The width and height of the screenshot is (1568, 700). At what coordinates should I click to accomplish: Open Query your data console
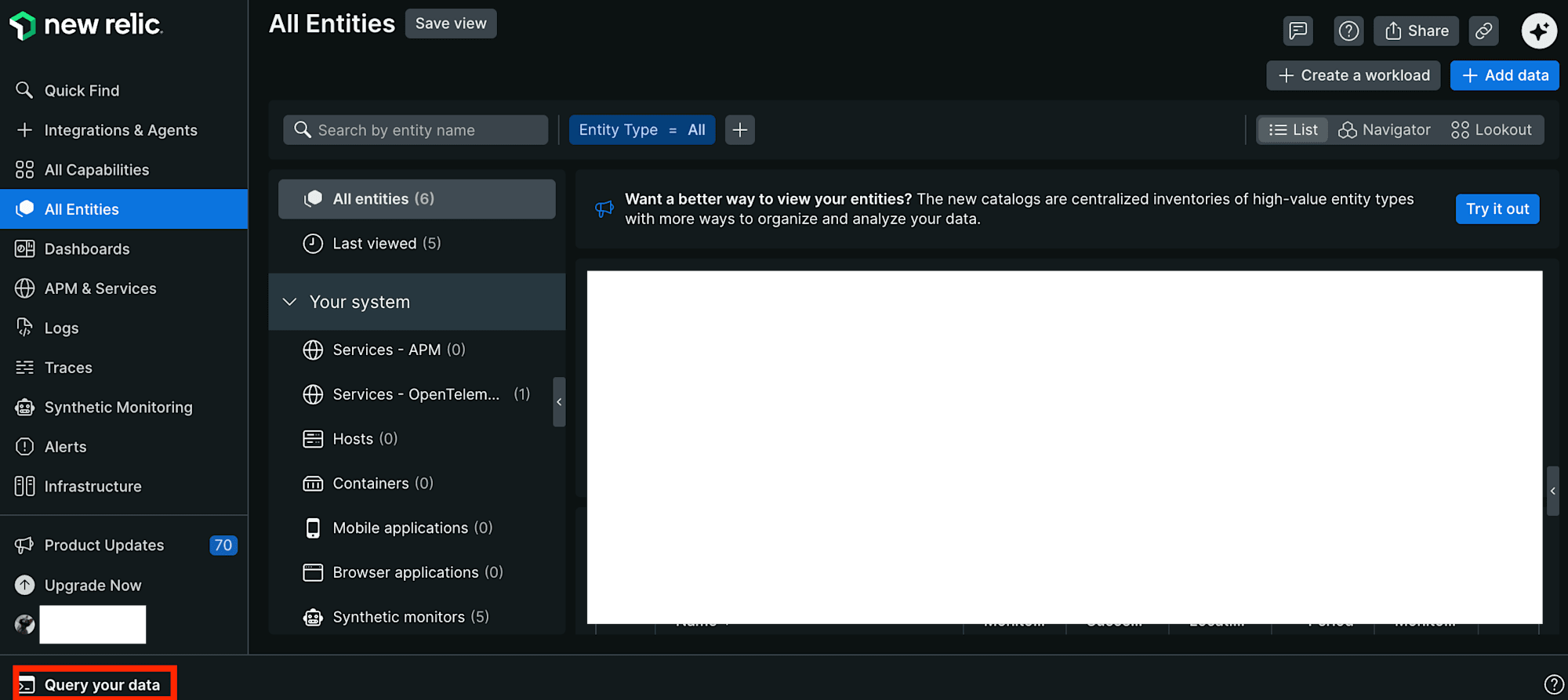click(95, 684)
